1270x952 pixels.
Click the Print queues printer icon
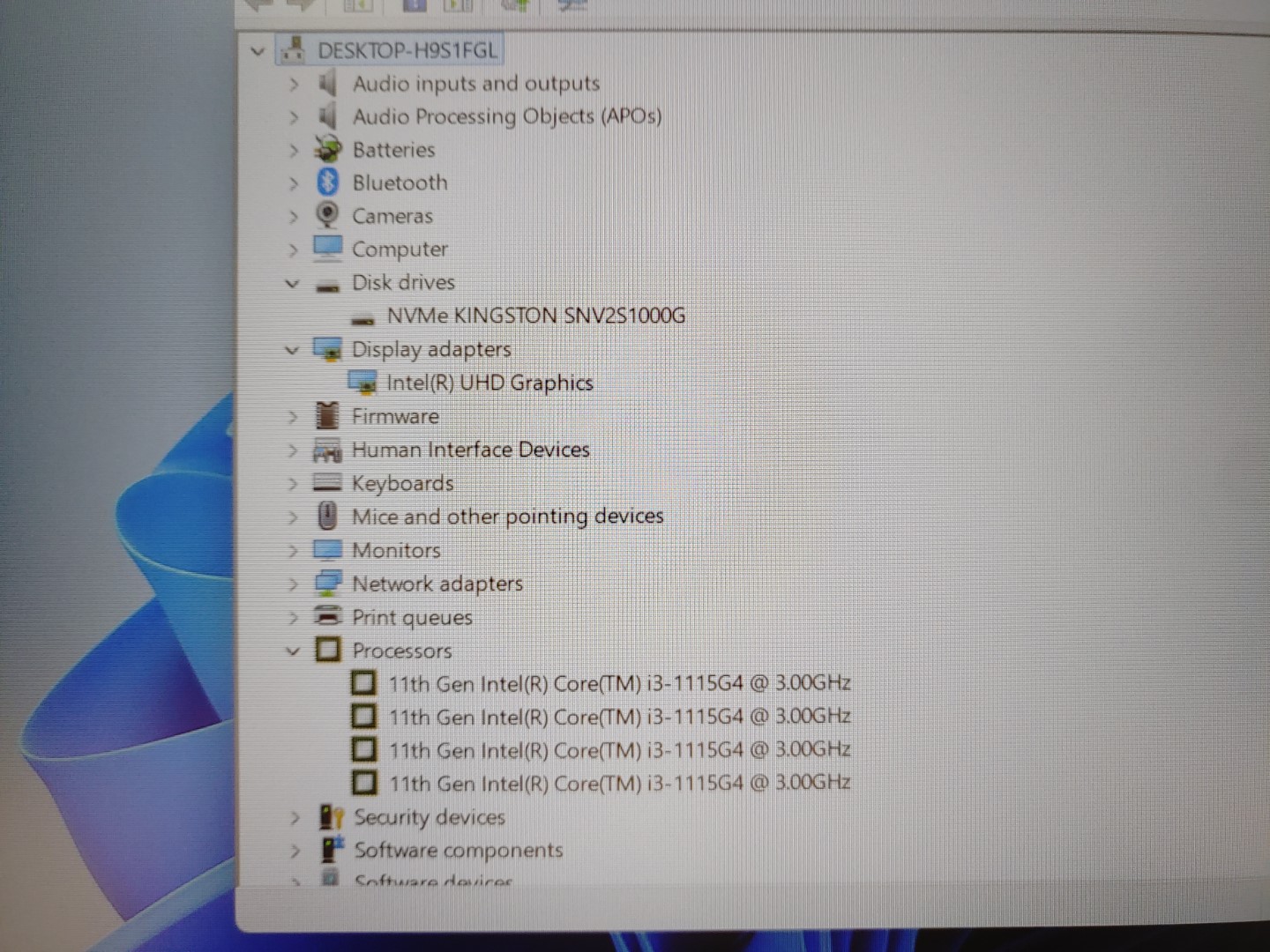[327, 616]
